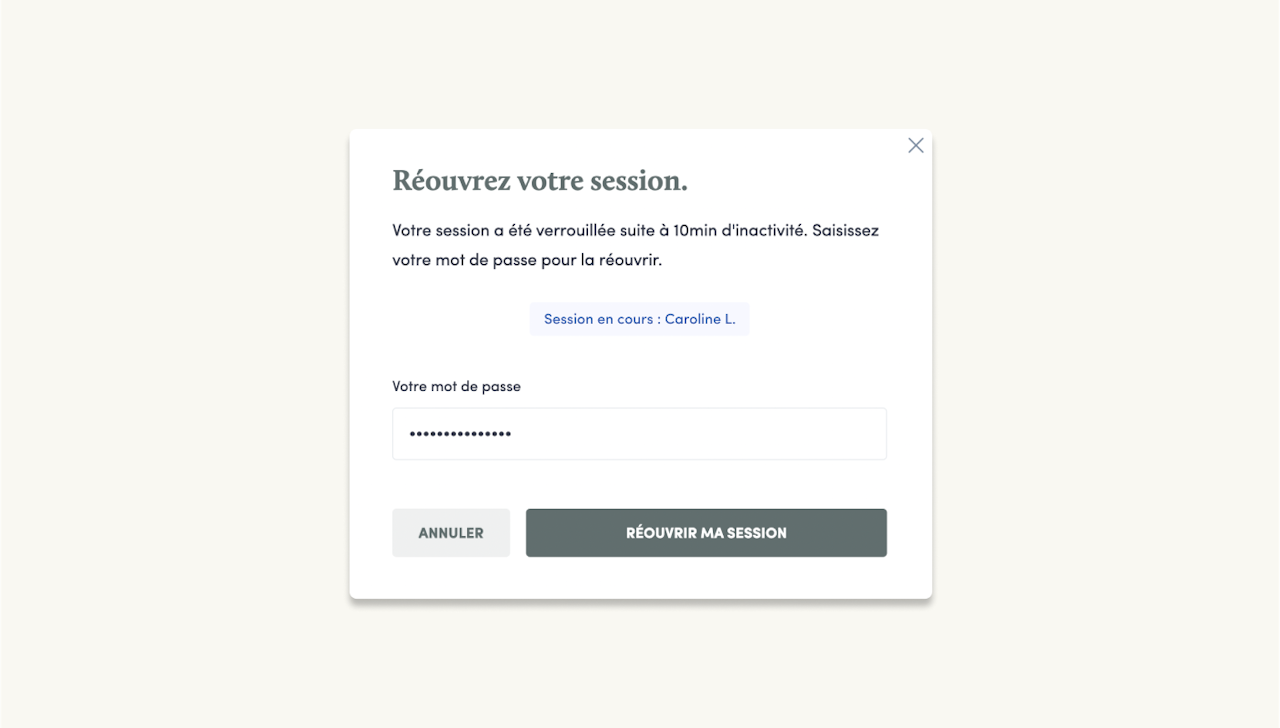The height and width of the screenshot is (728, 1280).
Task: Click the beige backdrop right of dialog
Action: click(1105, 364)
